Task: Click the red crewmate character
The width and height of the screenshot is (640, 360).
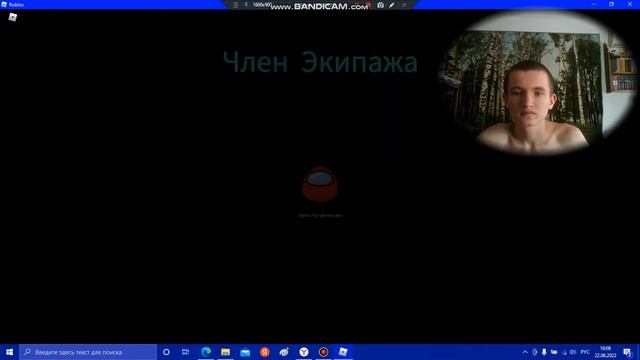Action: [x=320, y=184]
